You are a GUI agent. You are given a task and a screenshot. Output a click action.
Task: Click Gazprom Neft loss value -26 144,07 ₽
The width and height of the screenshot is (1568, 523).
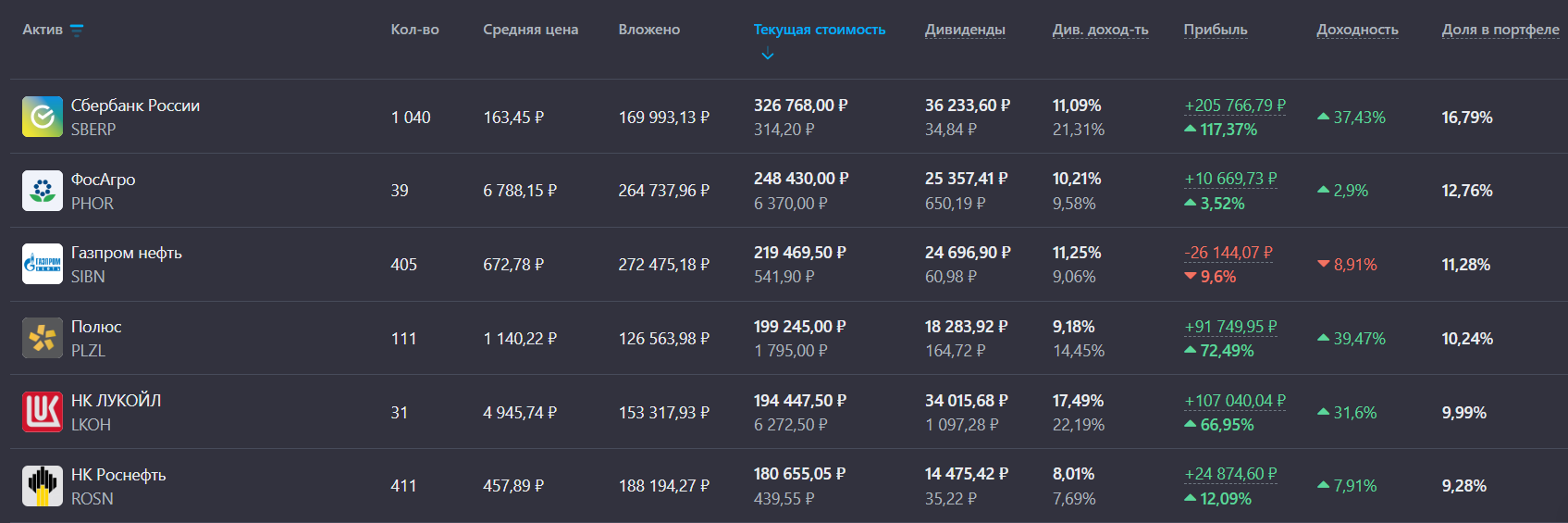coord(1228,253)
